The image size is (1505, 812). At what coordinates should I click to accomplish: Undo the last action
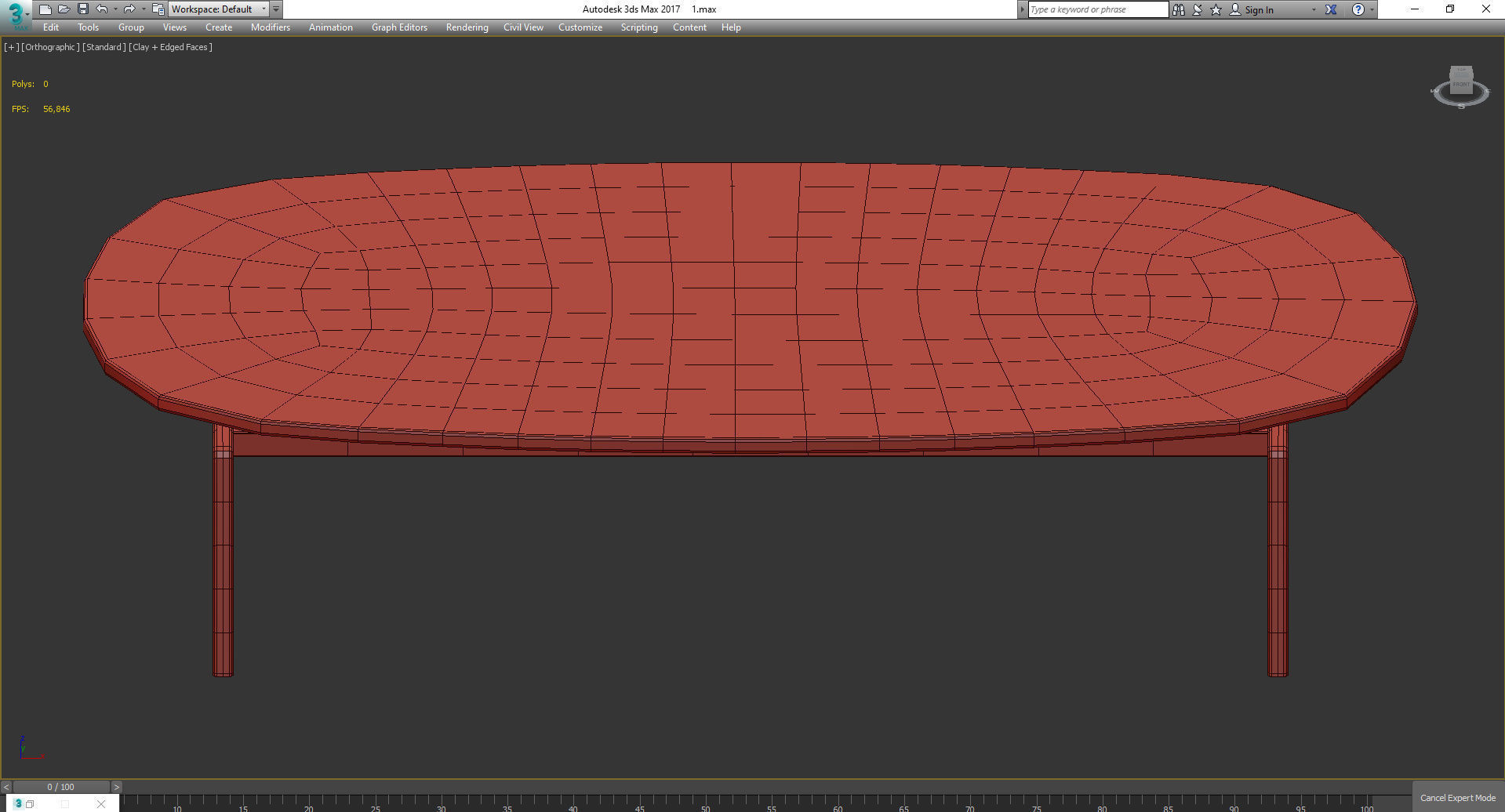click(x=102, y=9)
